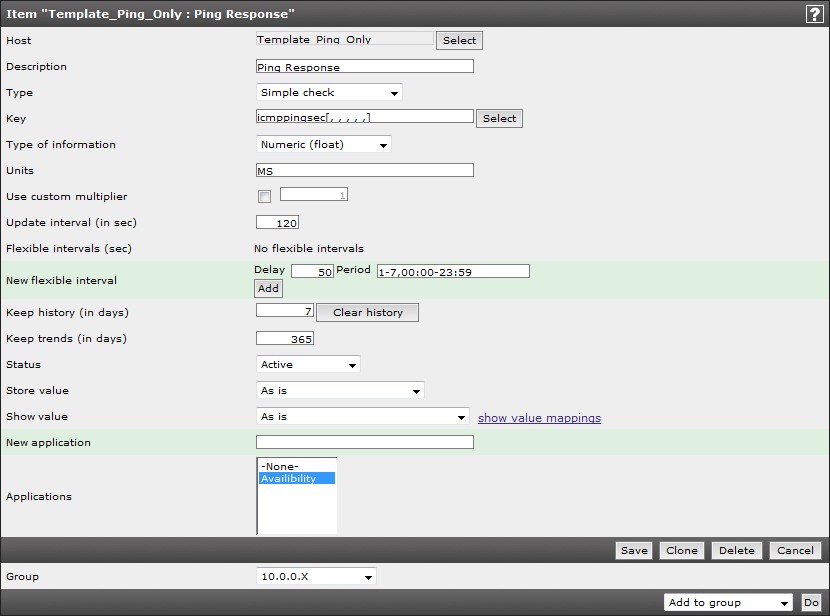Click Select button next to Key field

coord(499,118)
